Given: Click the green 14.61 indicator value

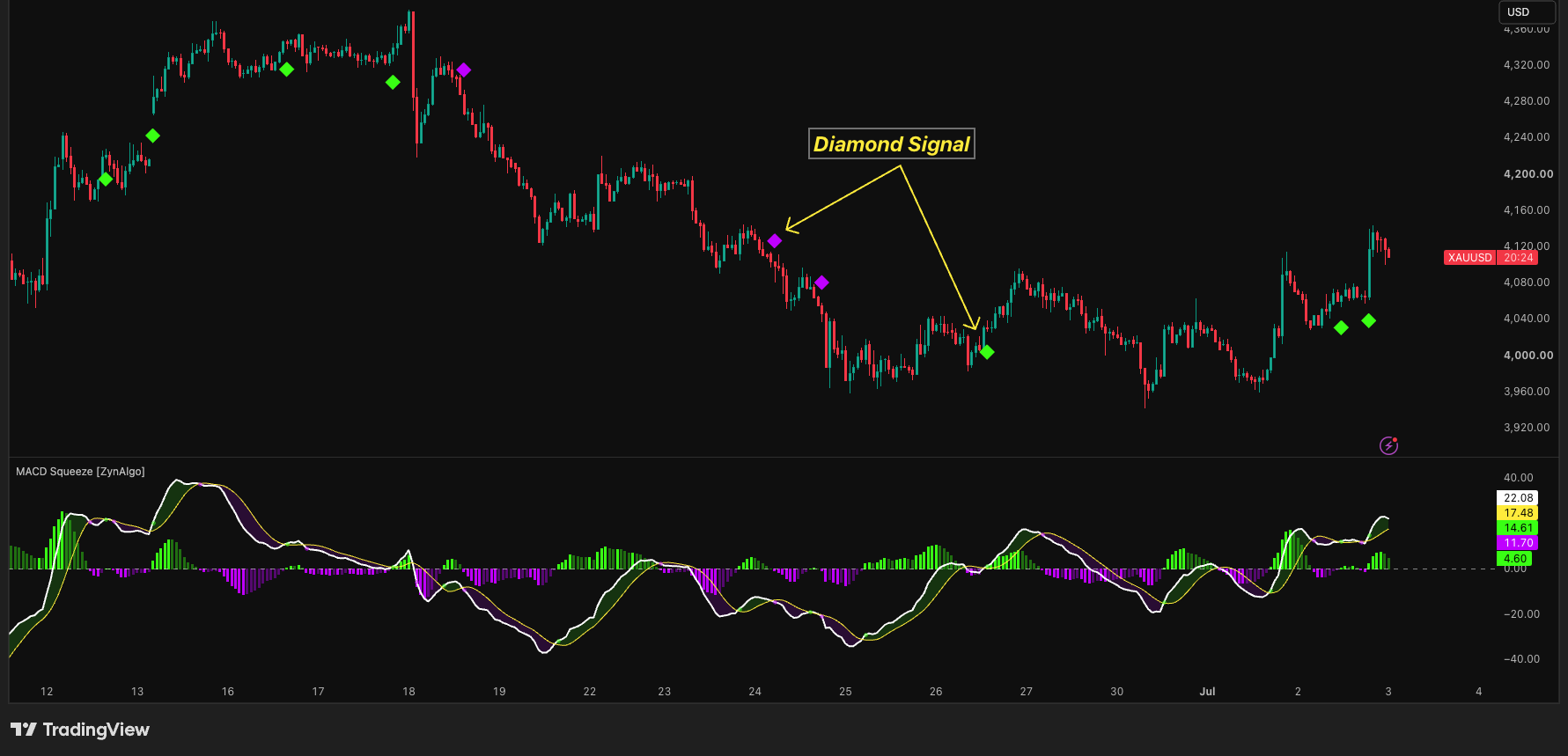Looking at the screenshot, I should pyautogui.click(x=1518, y=528).
